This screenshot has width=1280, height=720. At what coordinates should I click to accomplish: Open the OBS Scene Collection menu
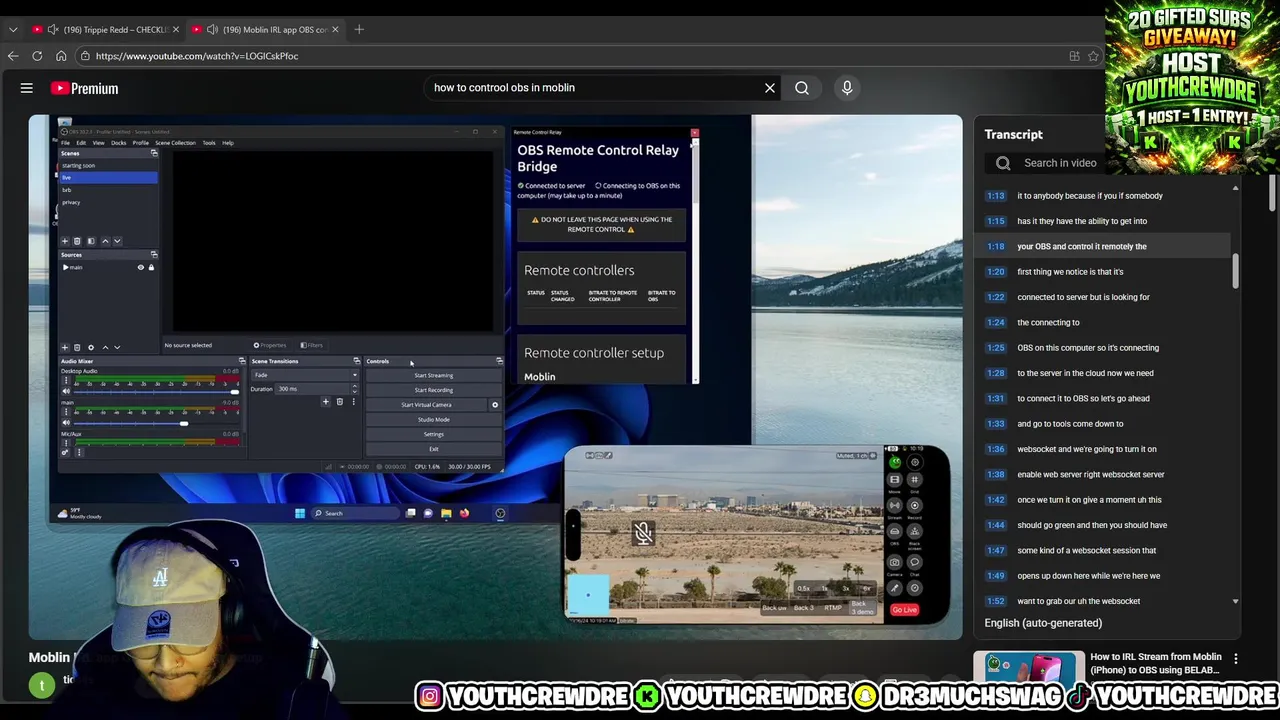(x=175, y=143)
